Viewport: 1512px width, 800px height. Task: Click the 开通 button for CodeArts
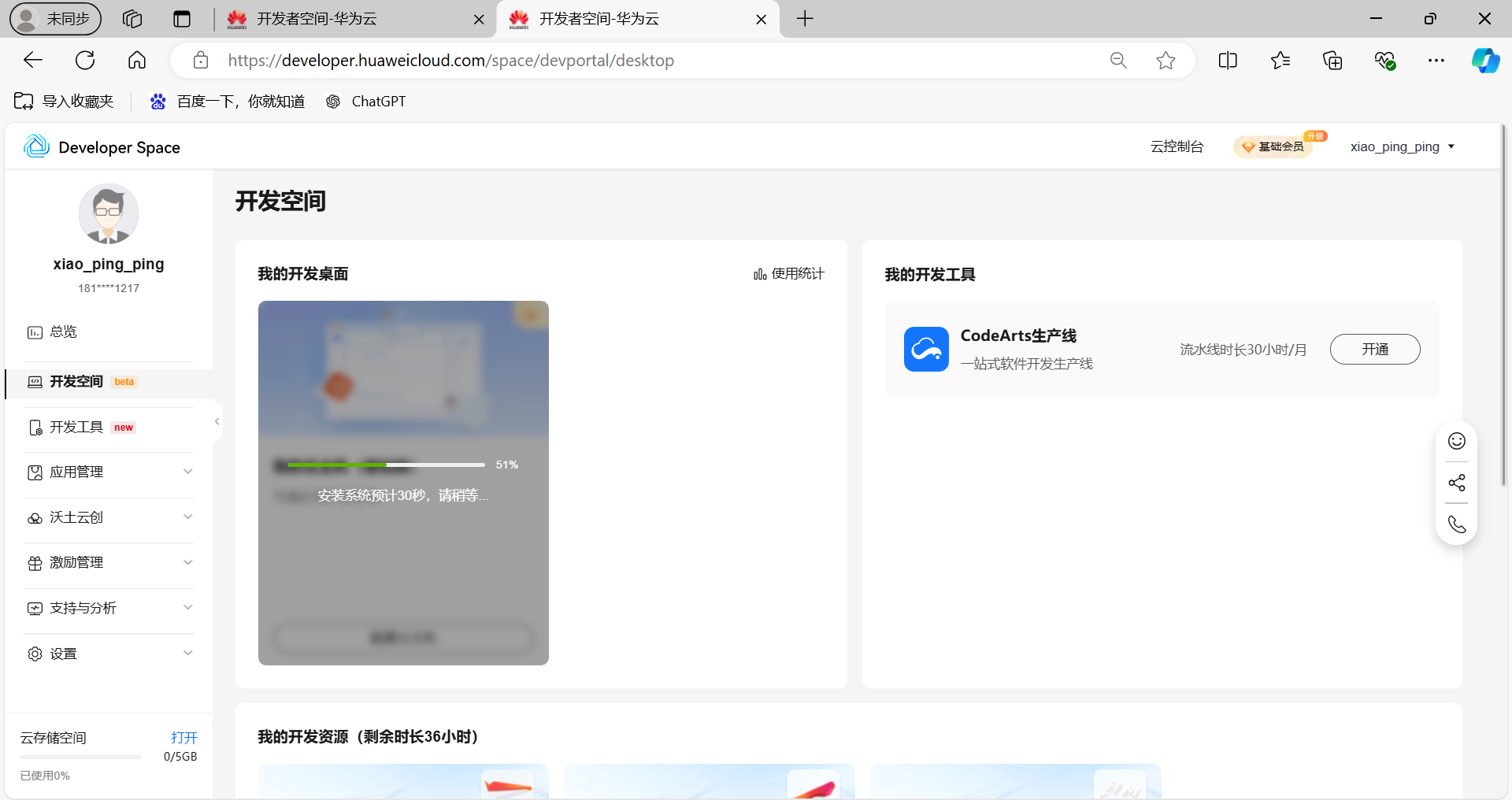coord(1375,349)
